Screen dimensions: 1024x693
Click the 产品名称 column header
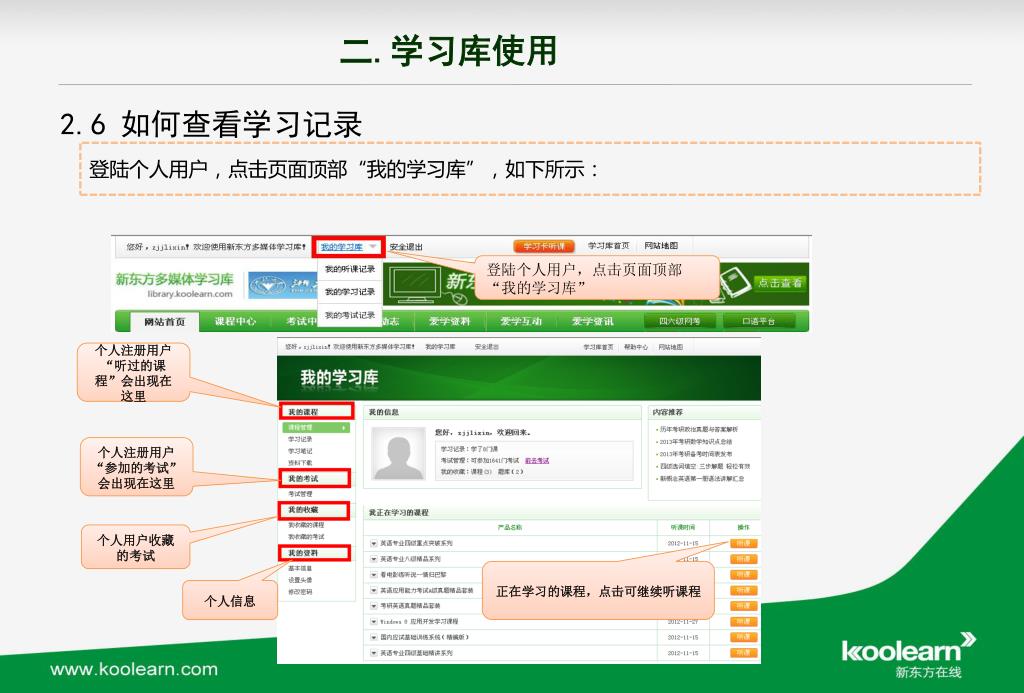coord(509,527)
